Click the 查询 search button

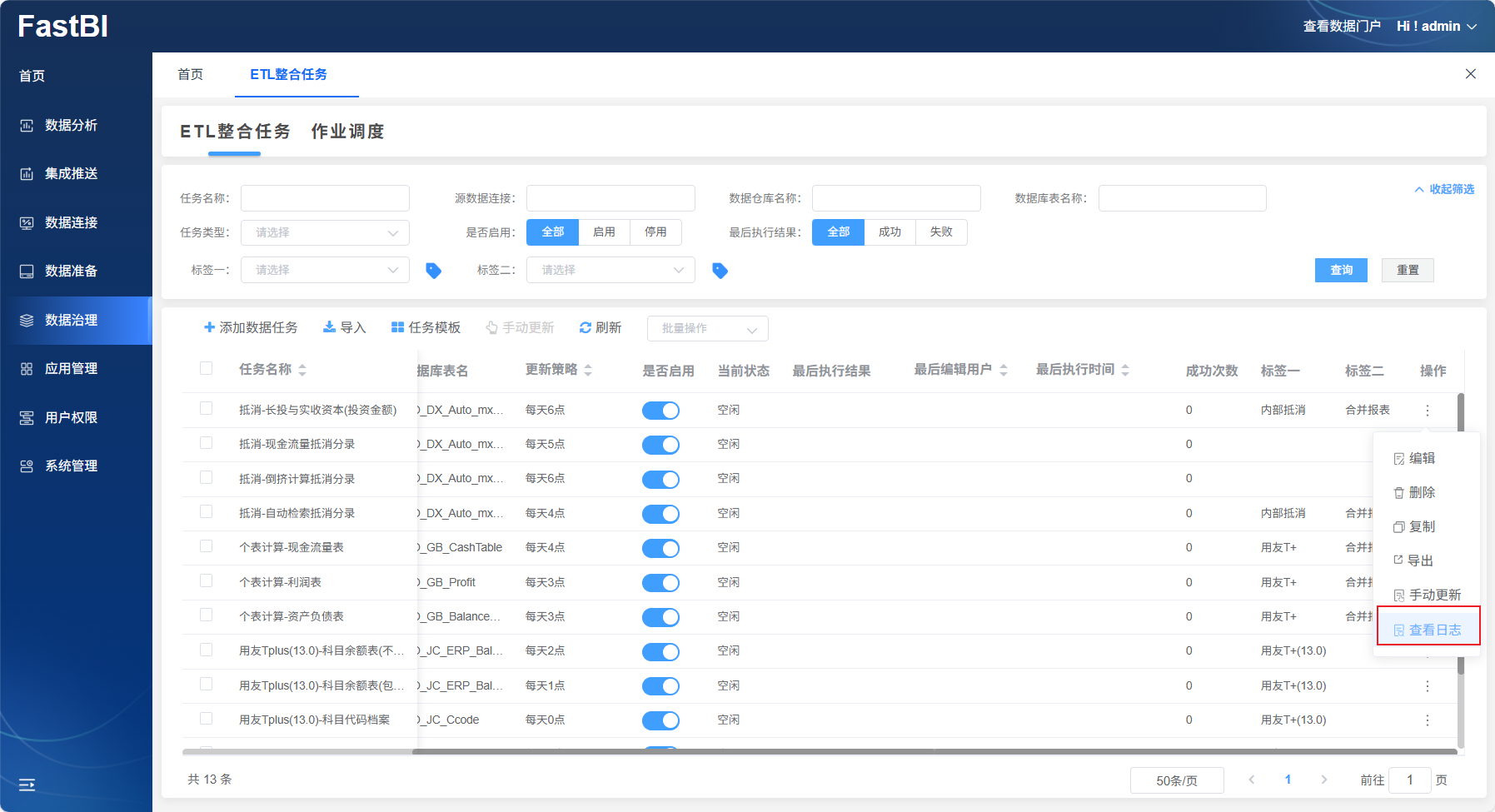click(1341, 271)
